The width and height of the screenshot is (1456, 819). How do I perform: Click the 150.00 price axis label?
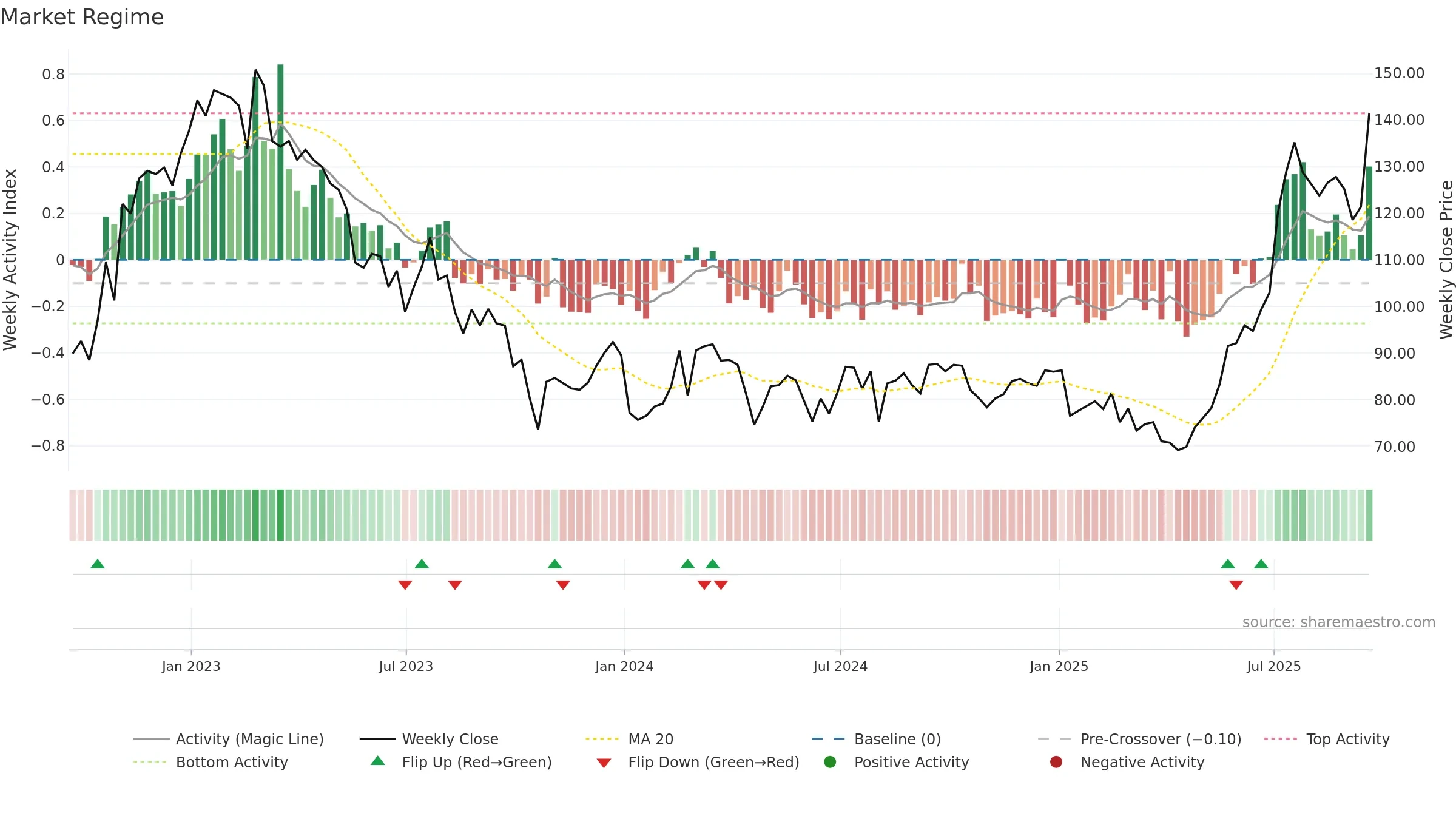1399,73
